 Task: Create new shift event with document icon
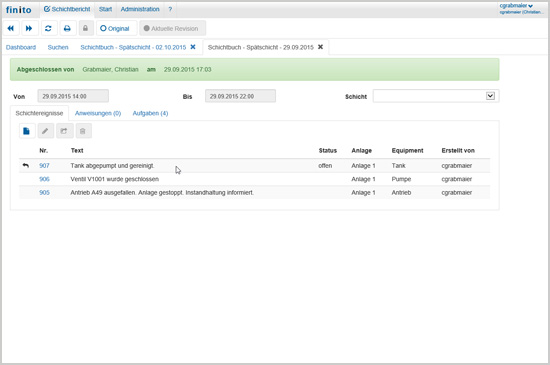pyautogui.click(x=27, y=131)
